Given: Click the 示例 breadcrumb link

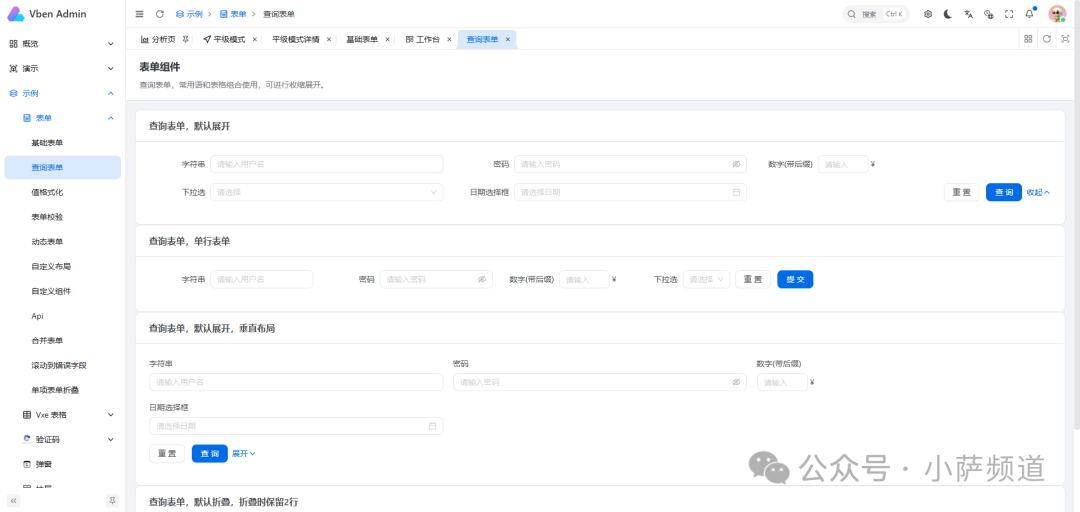Looking at the screenshot, I should [x=189, y=14].
